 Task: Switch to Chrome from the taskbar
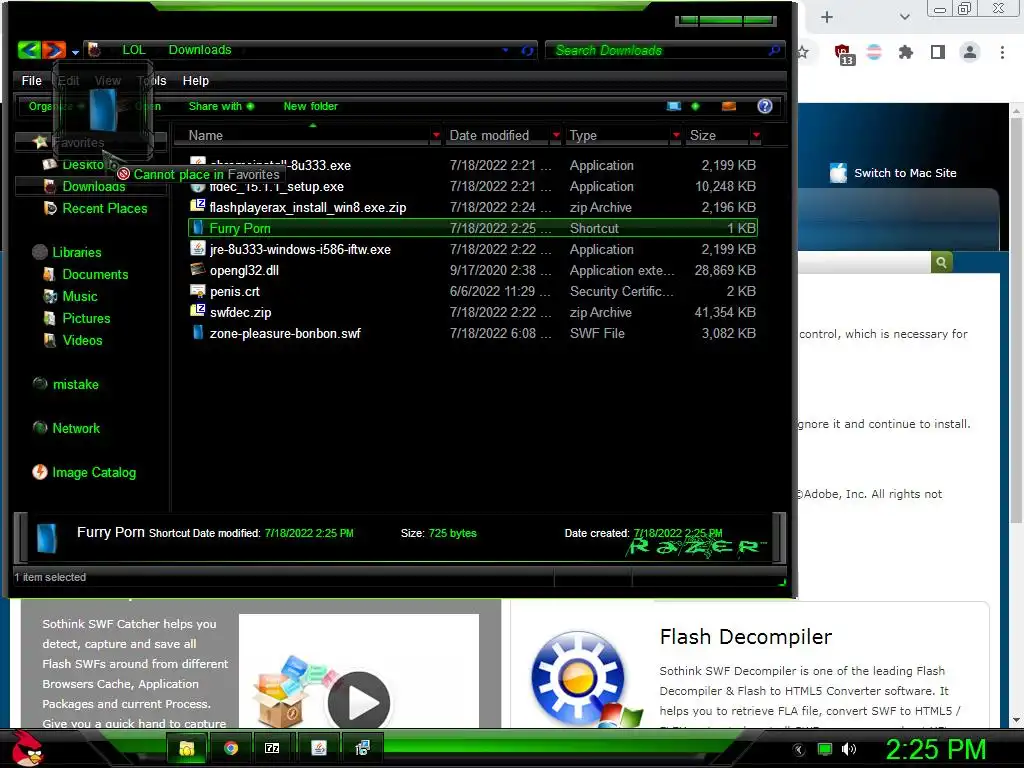coord(231,748)
